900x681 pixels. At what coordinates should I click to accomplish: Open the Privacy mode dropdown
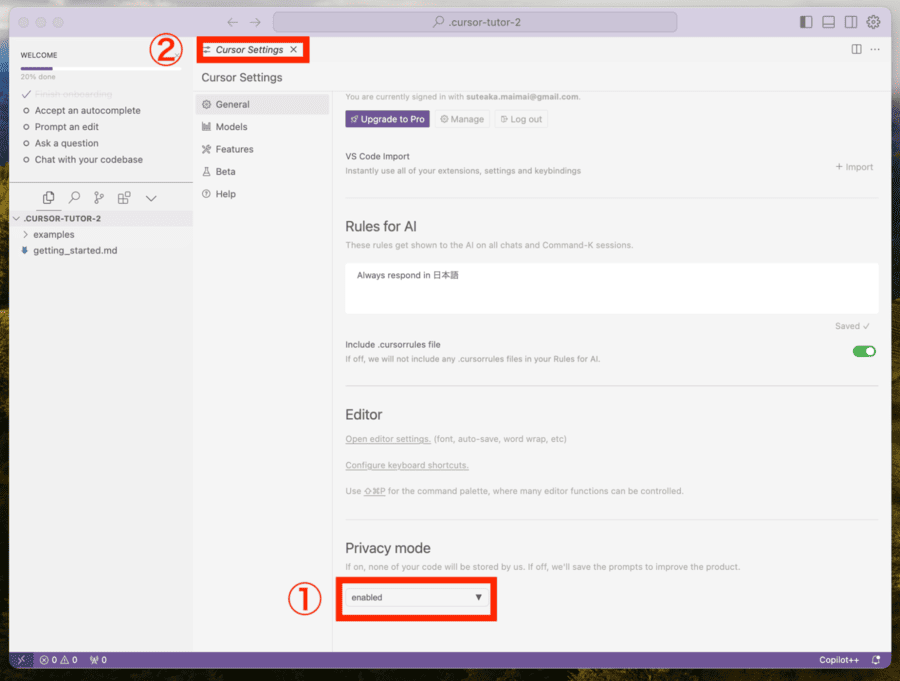(x=417, y=598)
